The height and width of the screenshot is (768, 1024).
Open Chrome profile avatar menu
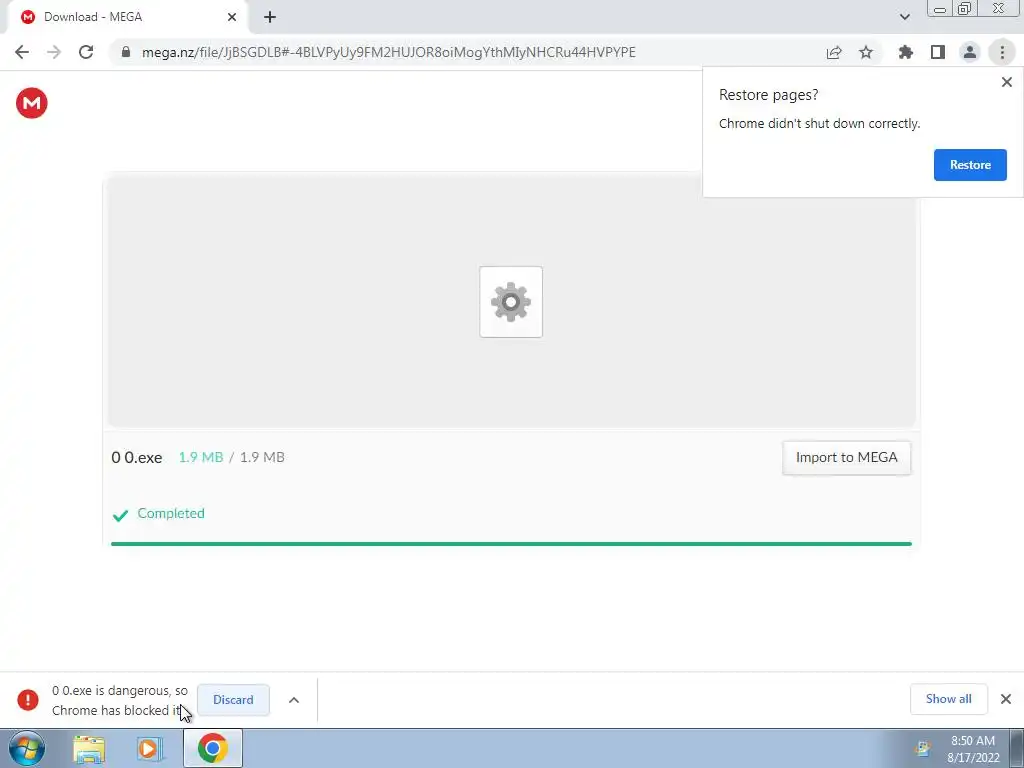[x=970, y=52]
